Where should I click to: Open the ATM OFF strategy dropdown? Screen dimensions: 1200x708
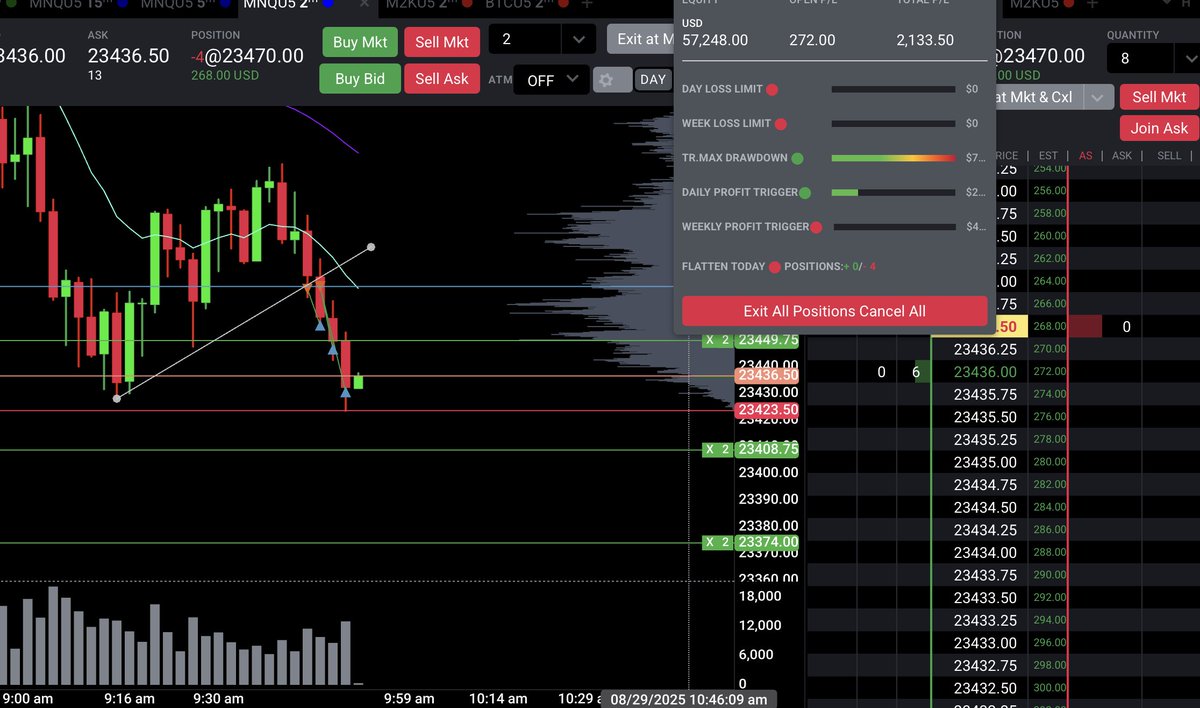coord(551,79)
